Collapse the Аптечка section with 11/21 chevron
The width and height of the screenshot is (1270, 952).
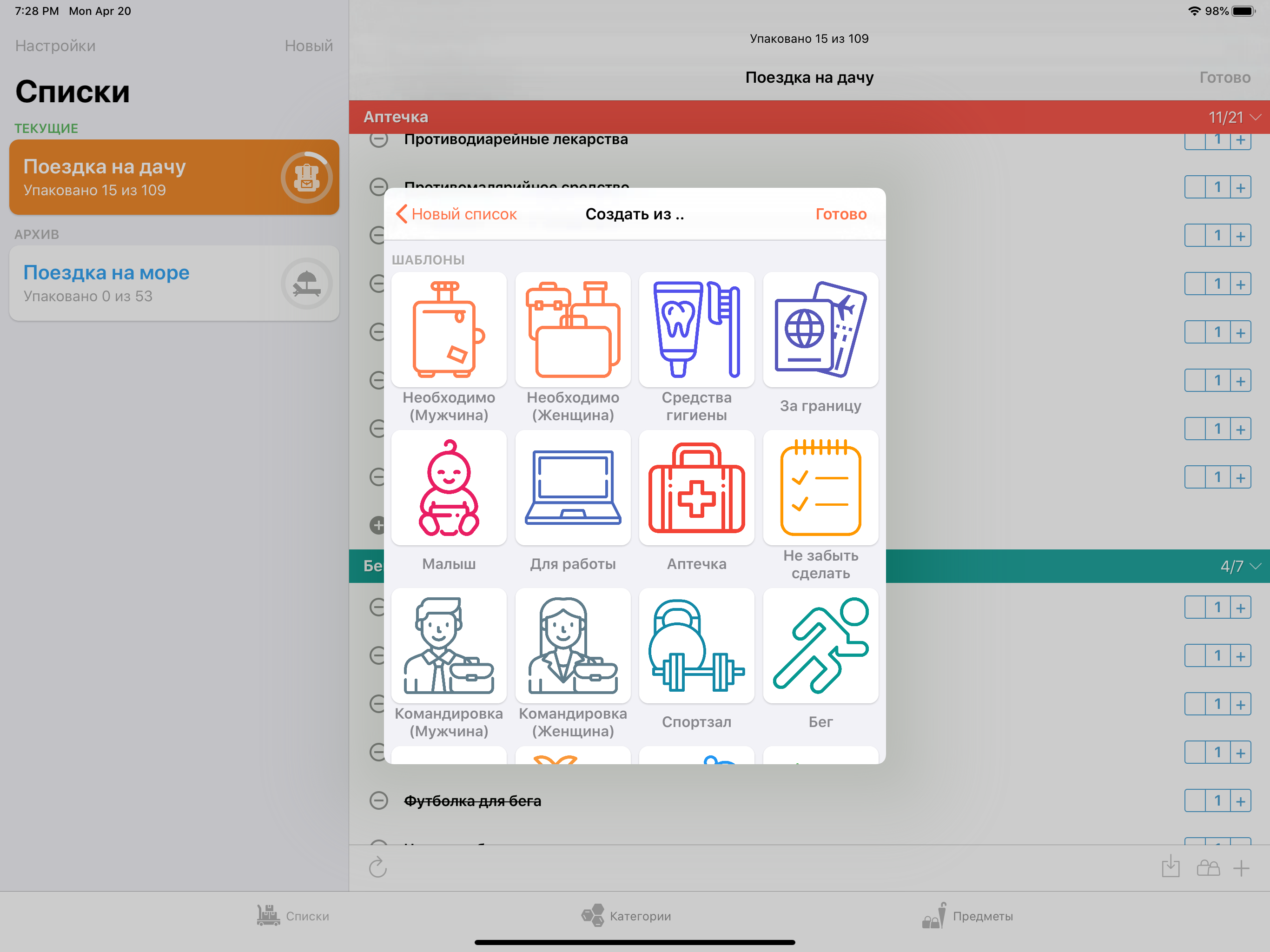(x=1256, y=117)
